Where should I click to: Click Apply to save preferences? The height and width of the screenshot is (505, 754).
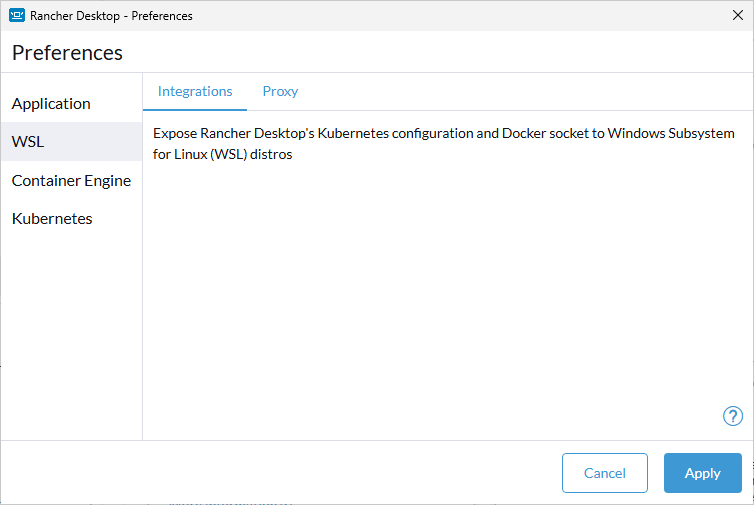click(702, 473)
